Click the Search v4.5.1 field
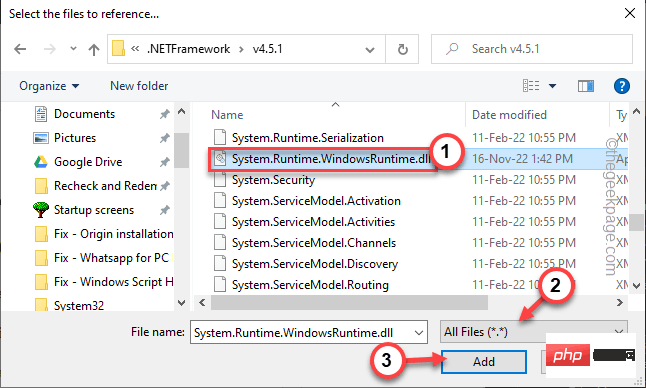646x388 pixels. (531, 49)
